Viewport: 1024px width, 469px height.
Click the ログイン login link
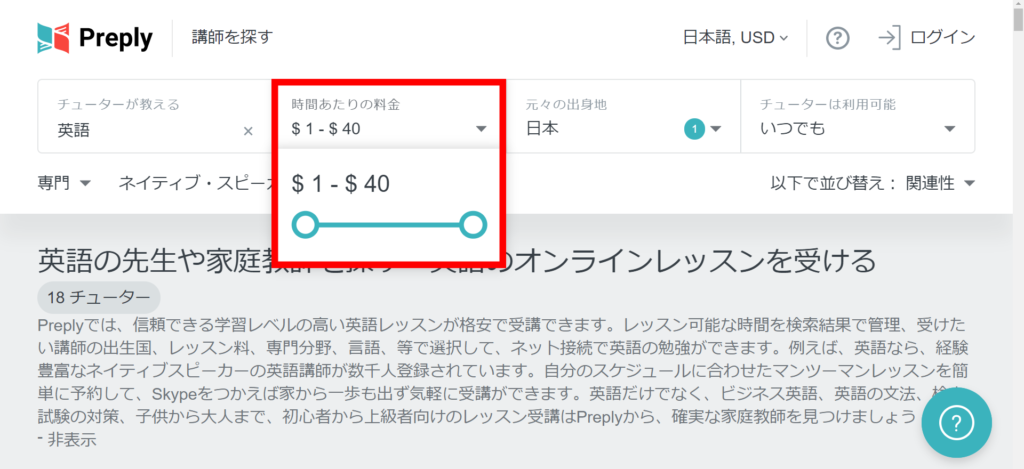click(942, 38)
